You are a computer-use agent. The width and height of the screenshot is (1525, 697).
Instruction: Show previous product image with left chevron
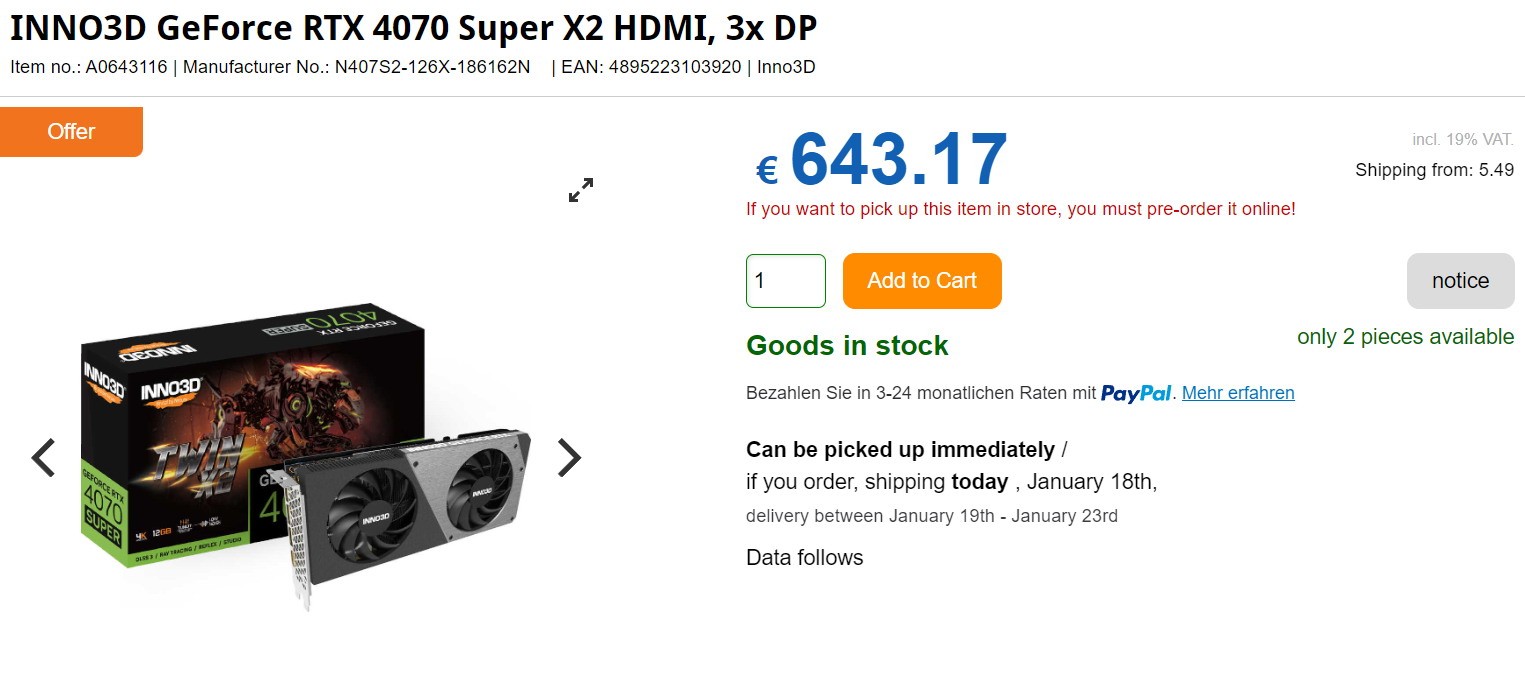click(x=43, y=458)
